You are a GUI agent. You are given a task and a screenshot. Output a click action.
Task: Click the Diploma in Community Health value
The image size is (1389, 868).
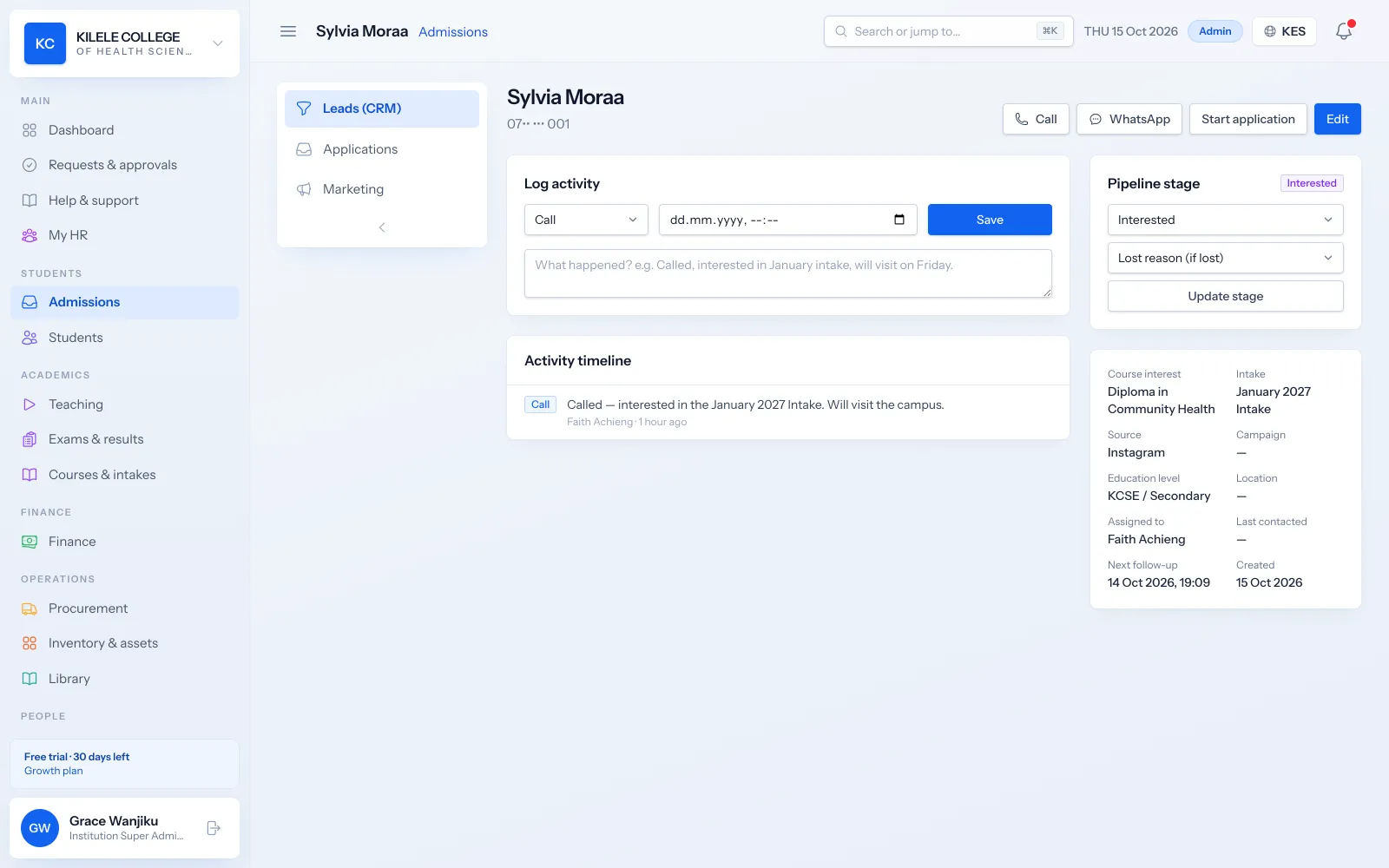point(1162,400)
